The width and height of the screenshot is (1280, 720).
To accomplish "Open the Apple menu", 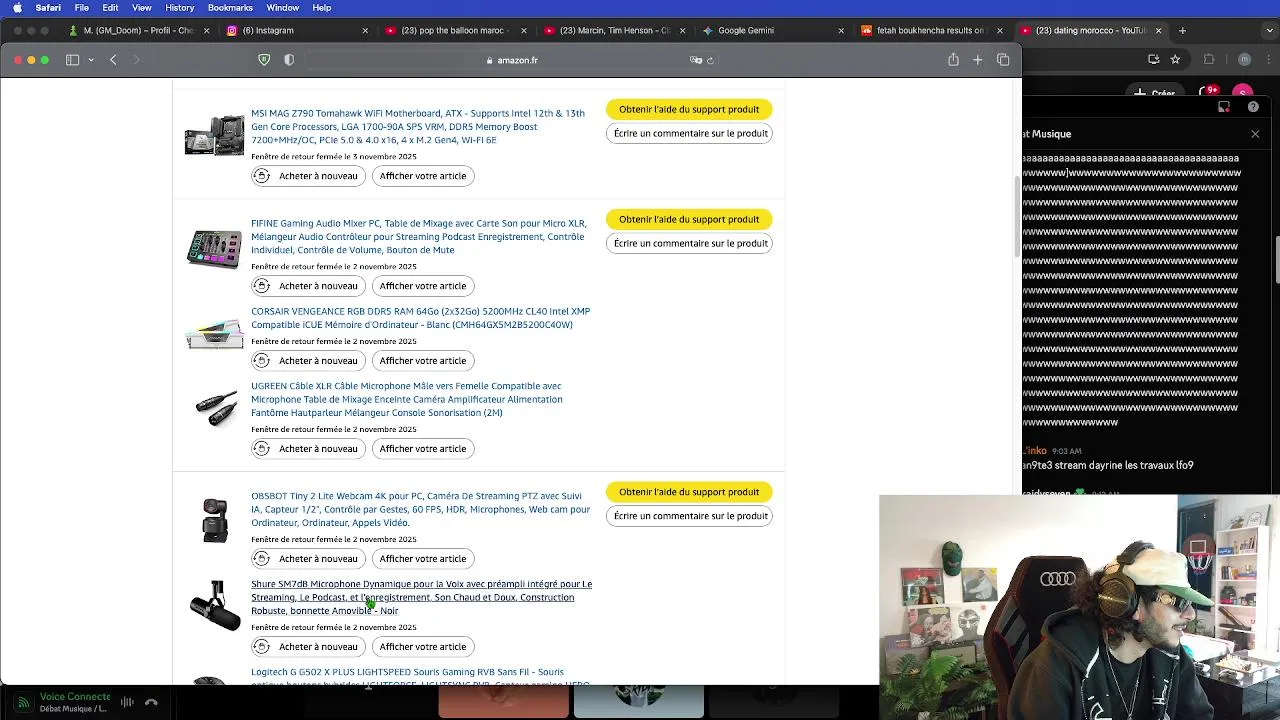I will (x=17, y=8).
